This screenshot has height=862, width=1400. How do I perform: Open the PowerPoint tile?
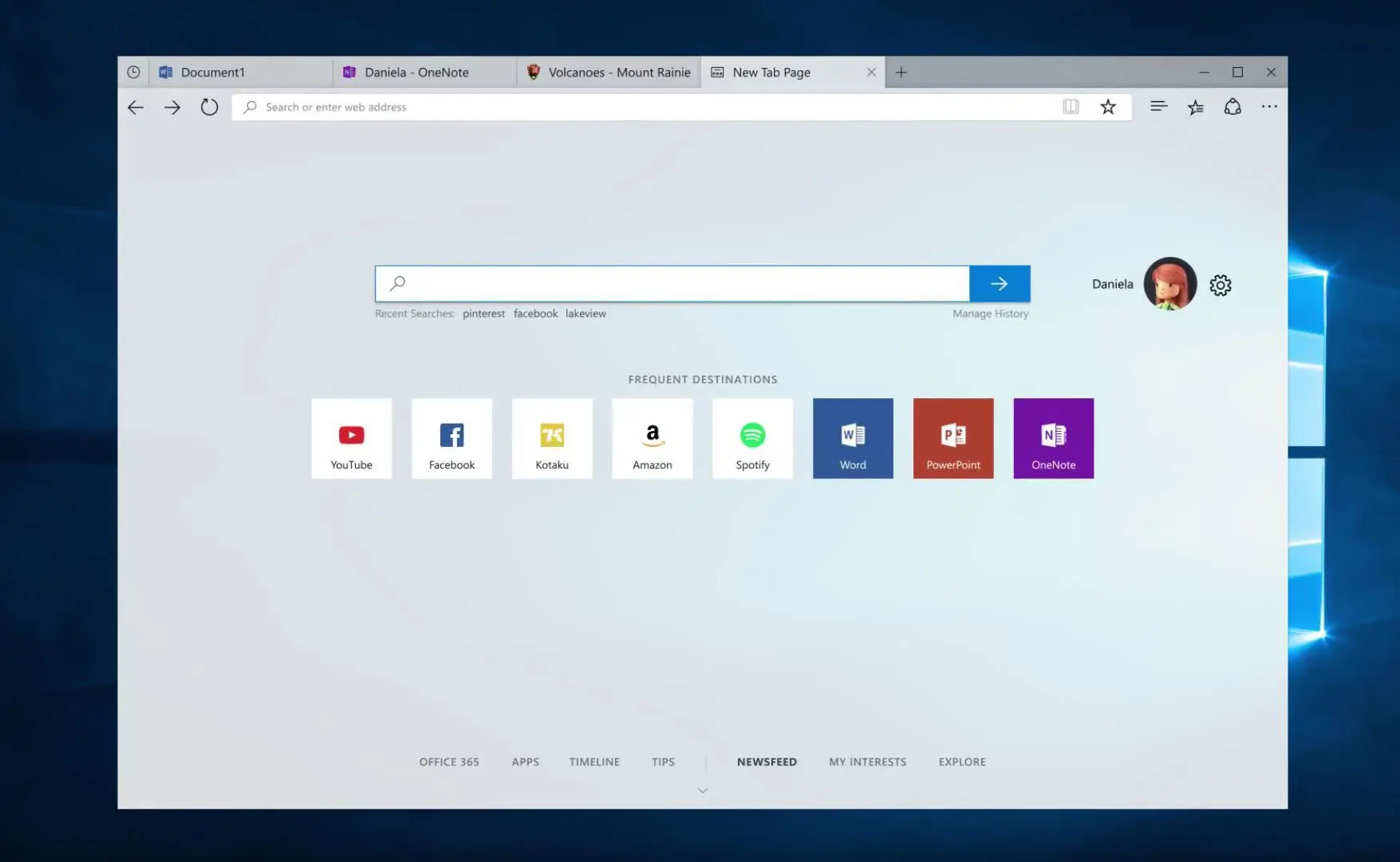click(x=952, y=438)
